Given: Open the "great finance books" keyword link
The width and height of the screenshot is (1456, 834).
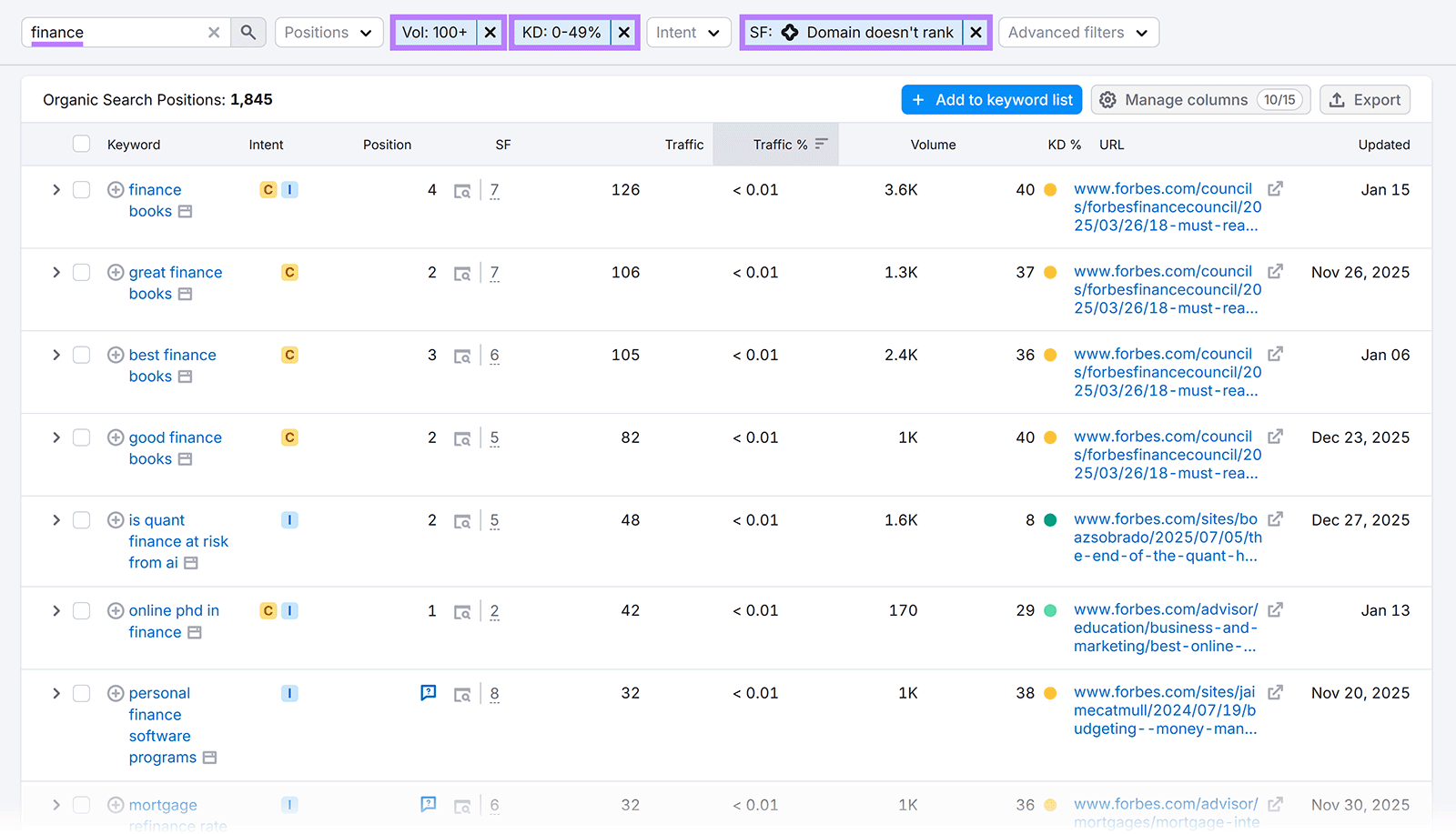Looking at the screenshot, I should point(175,272).
